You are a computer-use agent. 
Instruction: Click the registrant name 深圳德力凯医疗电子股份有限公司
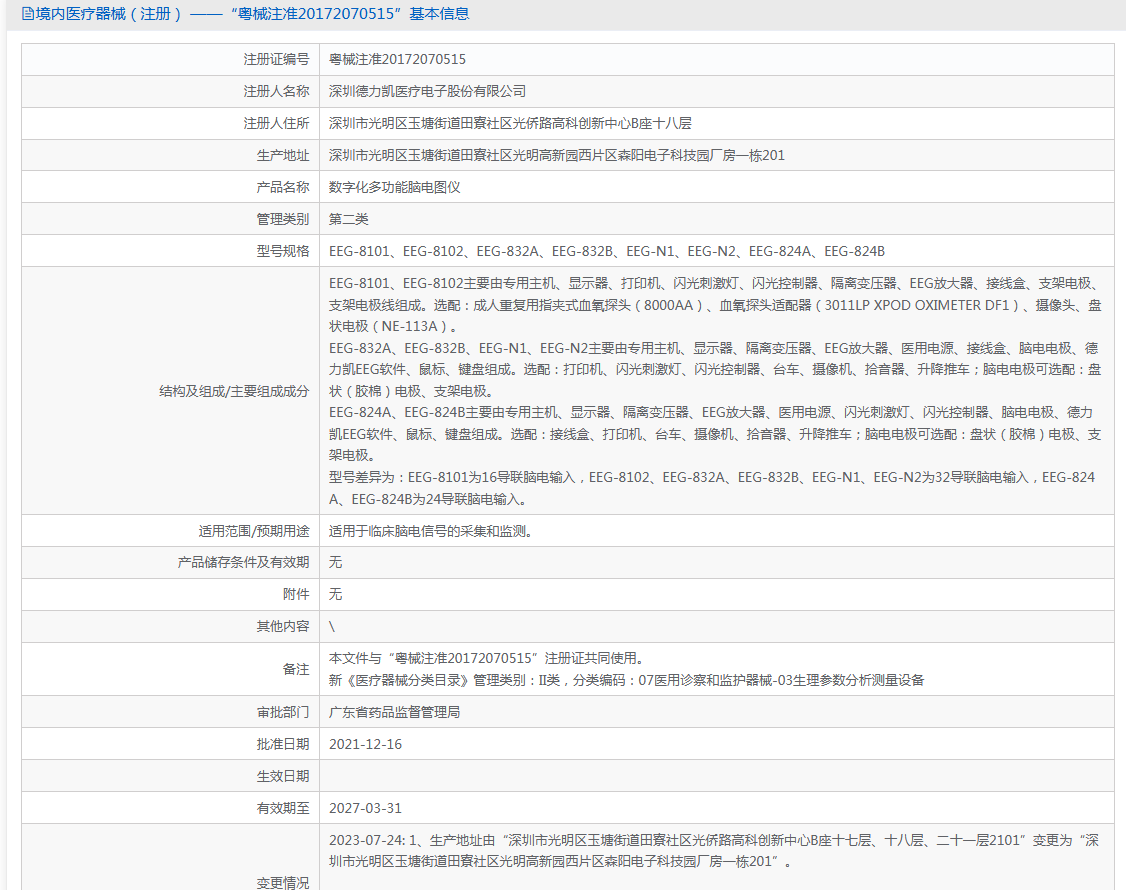pos(427,91)
